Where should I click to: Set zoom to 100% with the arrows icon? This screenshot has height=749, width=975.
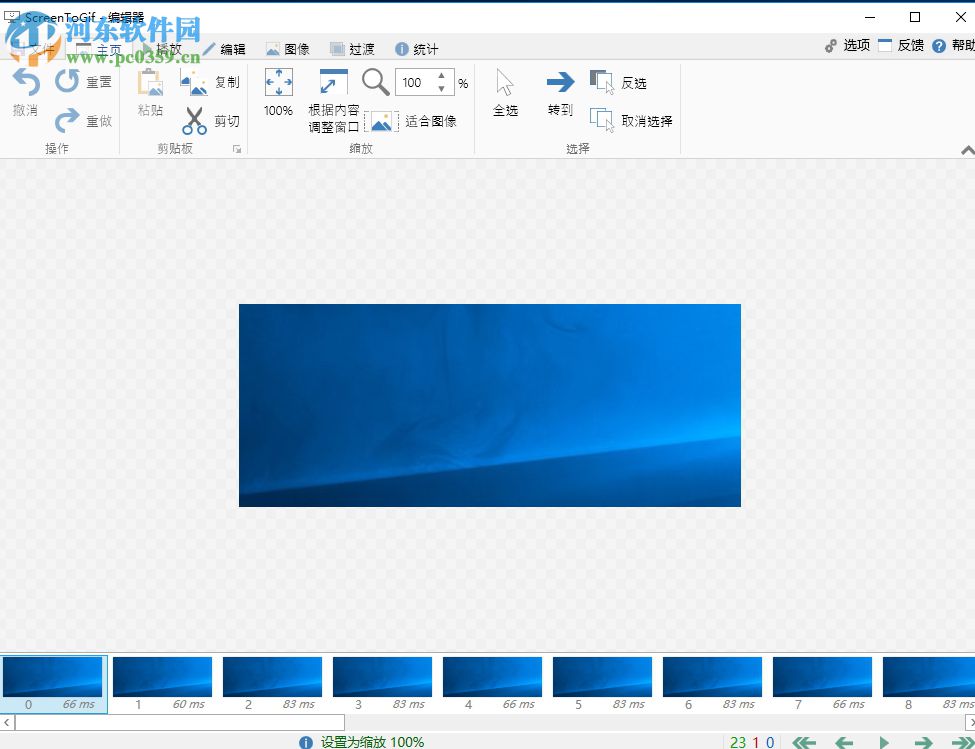click(277, 95)
